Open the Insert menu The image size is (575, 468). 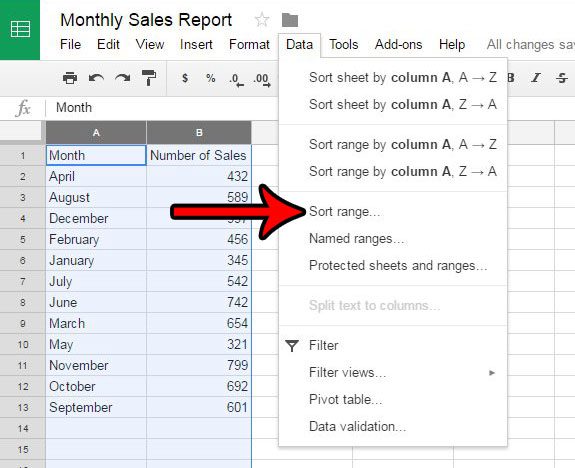click(x=196, y=44)
